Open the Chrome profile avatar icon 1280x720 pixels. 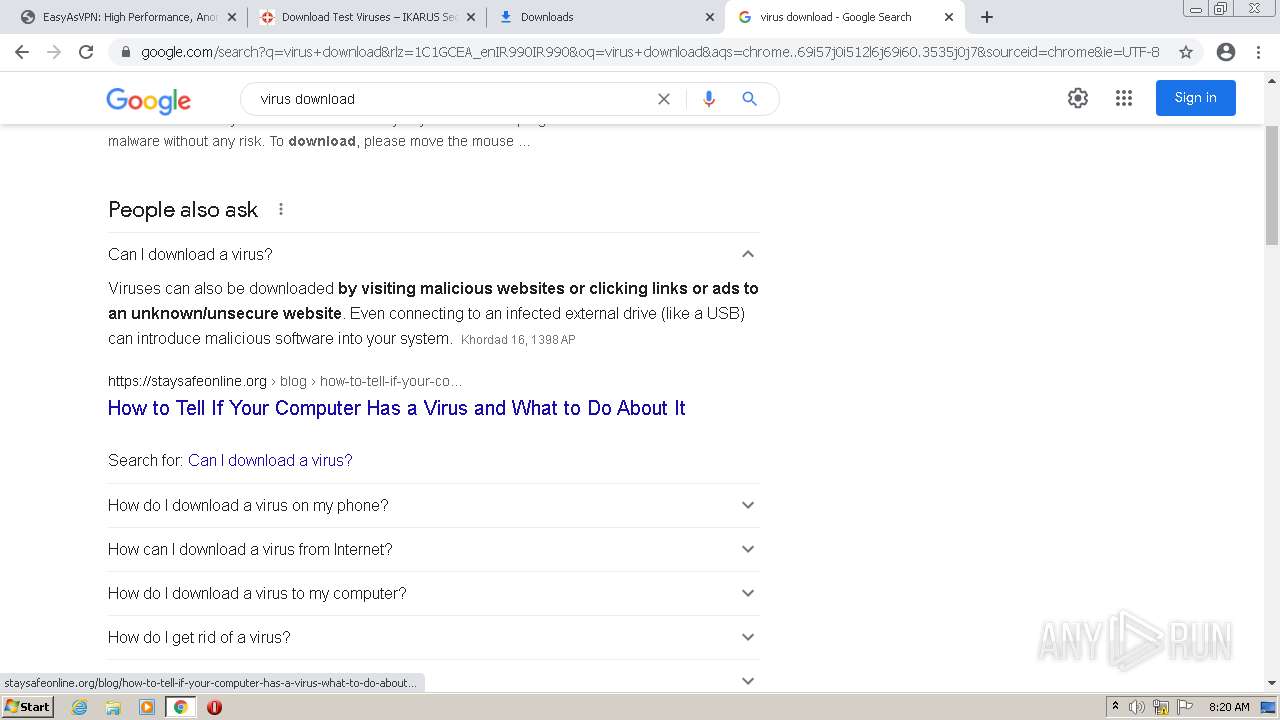click(1226, 52)
